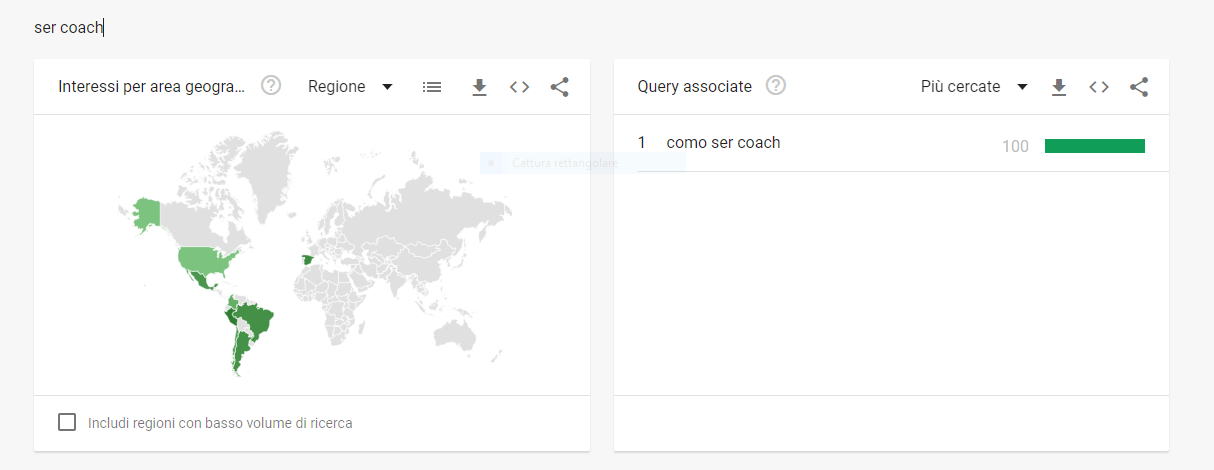1214x470 pixels.
Task: Share the geographic interest card
Action: (559, 87)
